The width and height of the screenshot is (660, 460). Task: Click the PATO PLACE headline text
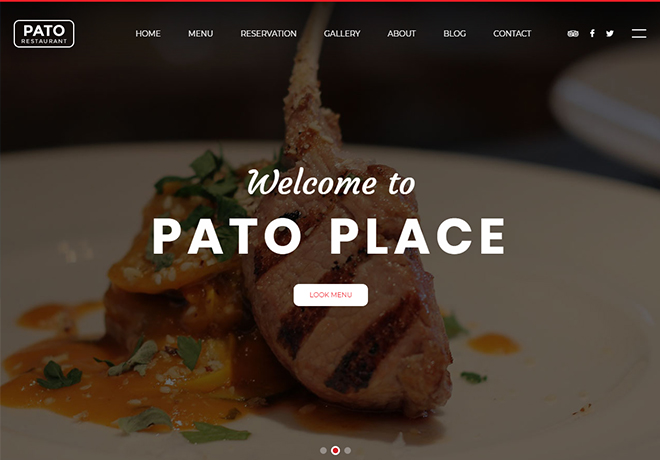(x=329, y=236)
